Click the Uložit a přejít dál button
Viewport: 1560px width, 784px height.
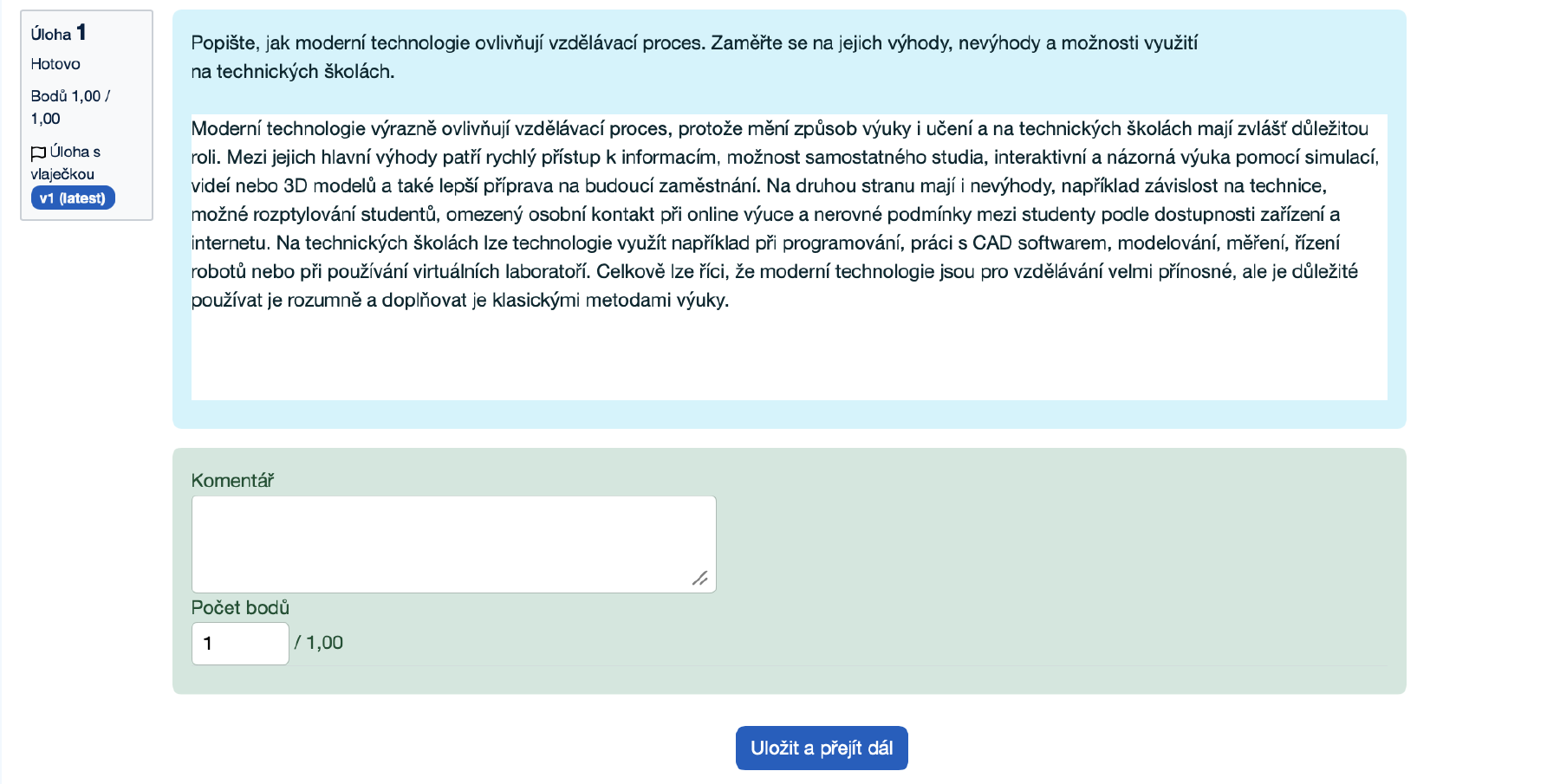coord(822,748)
